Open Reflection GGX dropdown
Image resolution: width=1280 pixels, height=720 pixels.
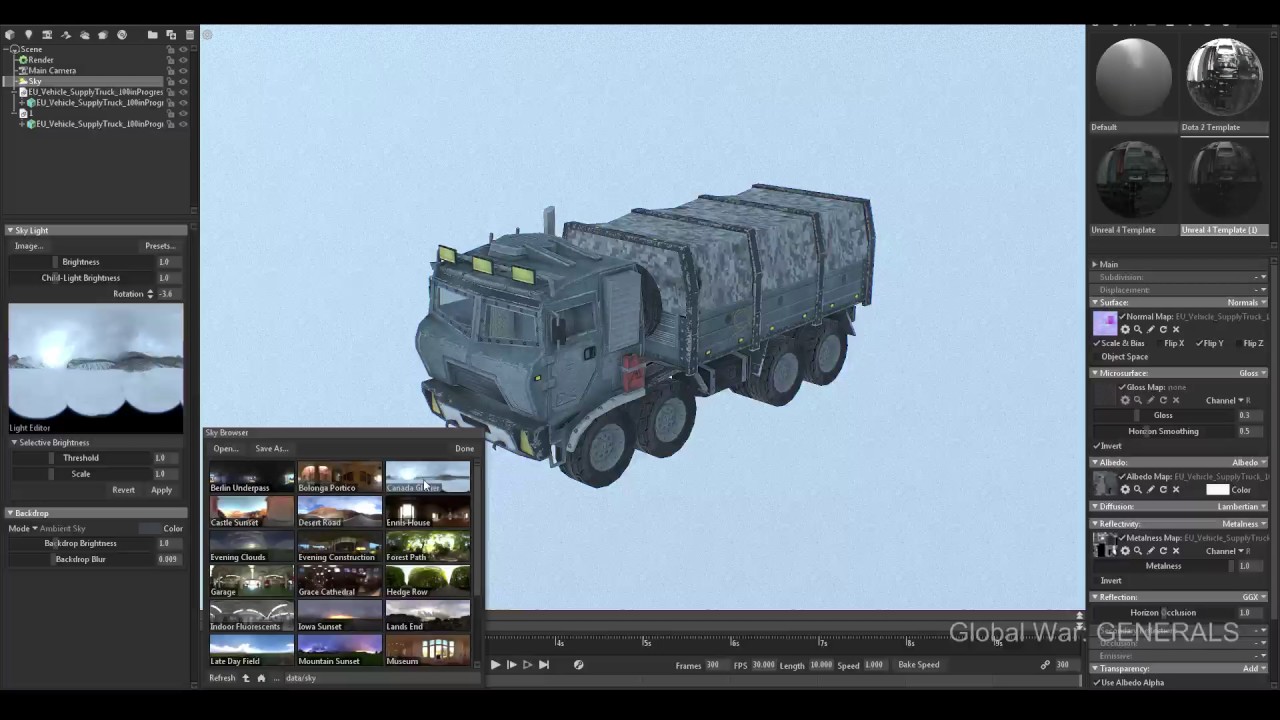tap(1254, 597)
